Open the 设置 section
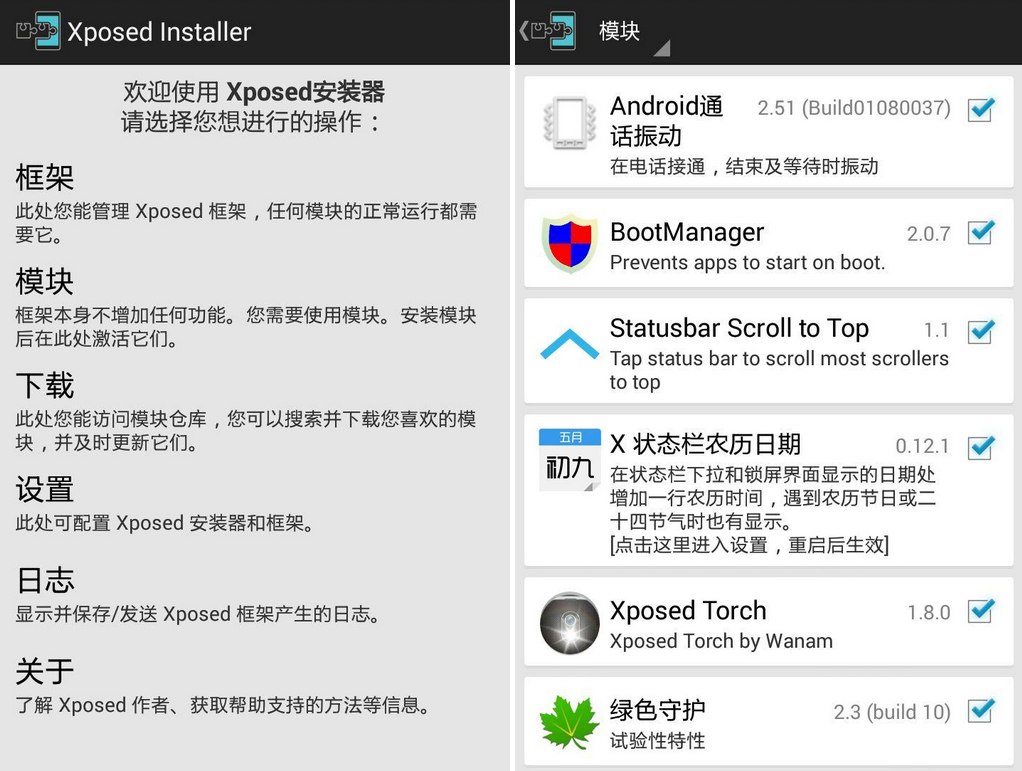Screen dimensions: 1022x771 pos(246,504)
